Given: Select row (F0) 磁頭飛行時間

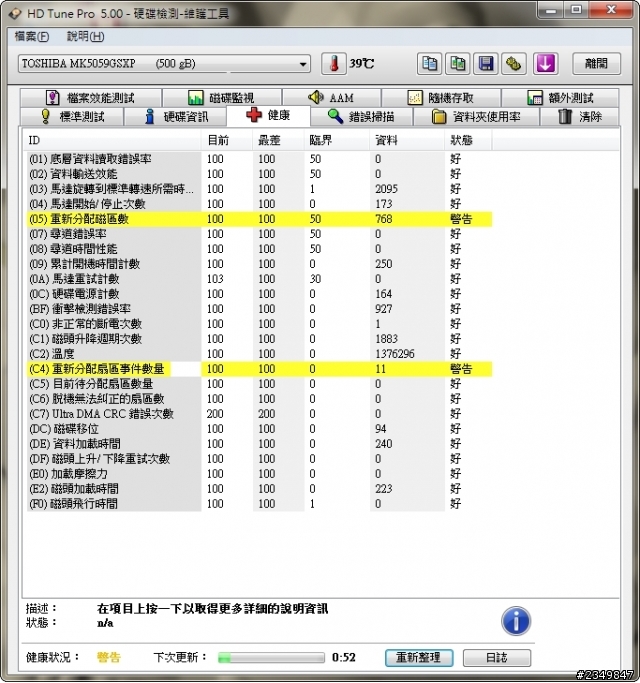Looking at the screenshot, I should coord(260,504).
